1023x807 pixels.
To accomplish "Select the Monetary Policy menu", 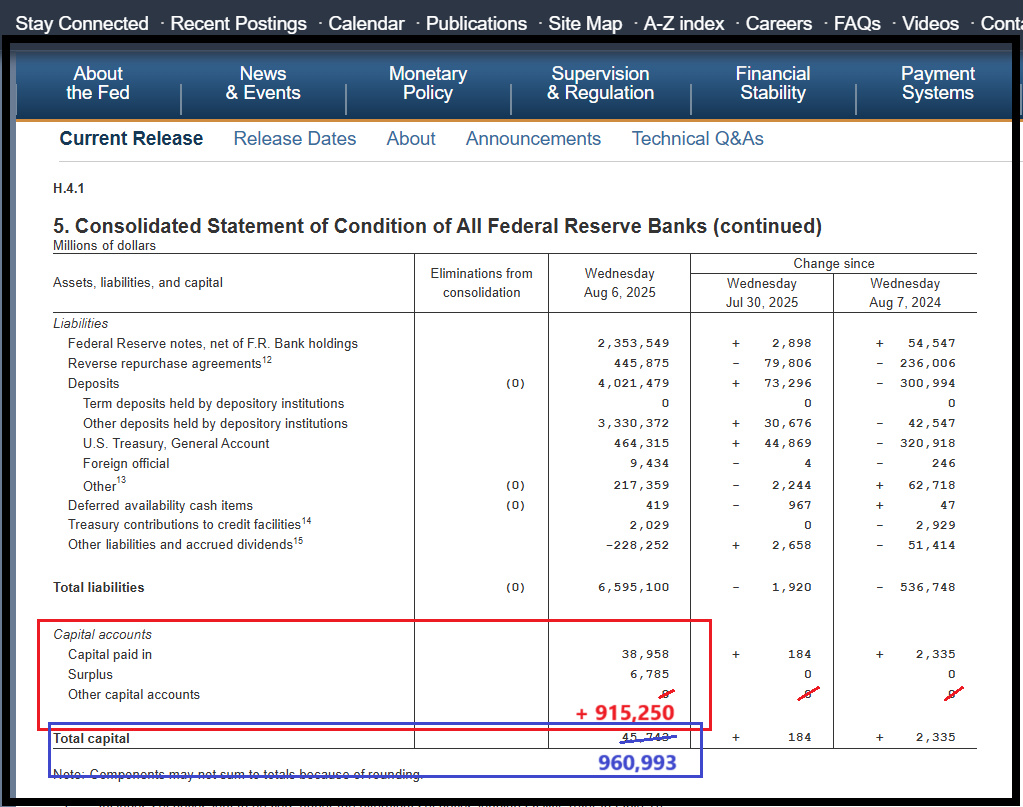I will click(x=428, y=83).
